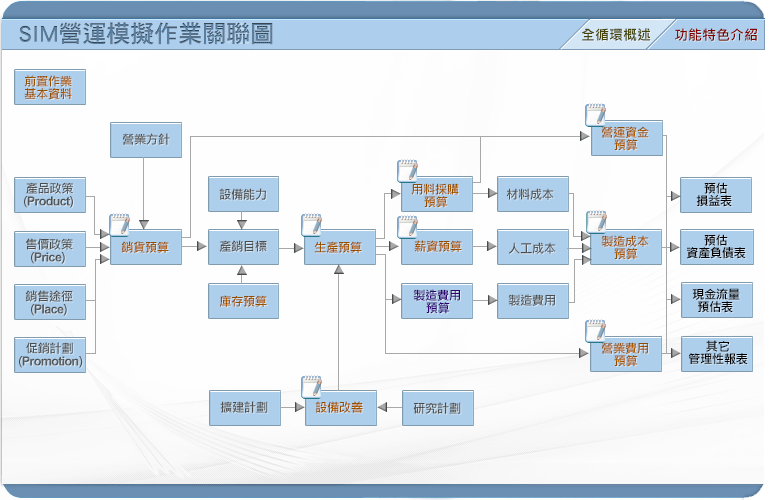The width and height of the screenshot is (769, 500).
Task: Click the SIM營運模擬作業關聯圖 title
Action: (146, 34)
